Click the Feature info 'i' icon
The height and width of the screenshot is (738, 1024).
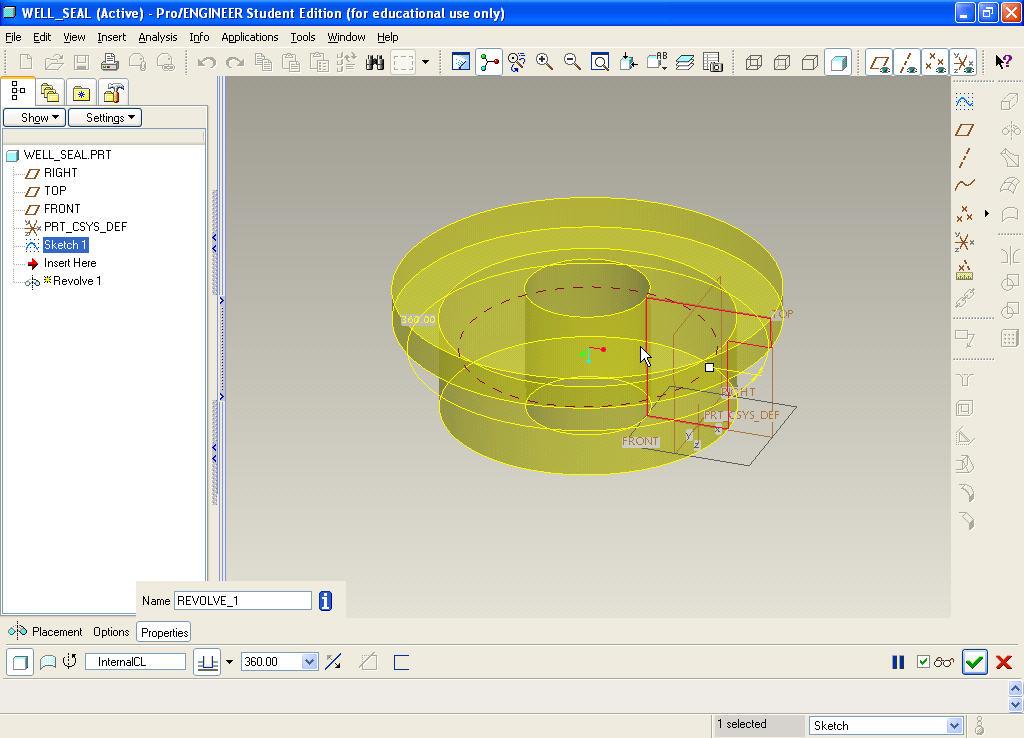[325, 601]
